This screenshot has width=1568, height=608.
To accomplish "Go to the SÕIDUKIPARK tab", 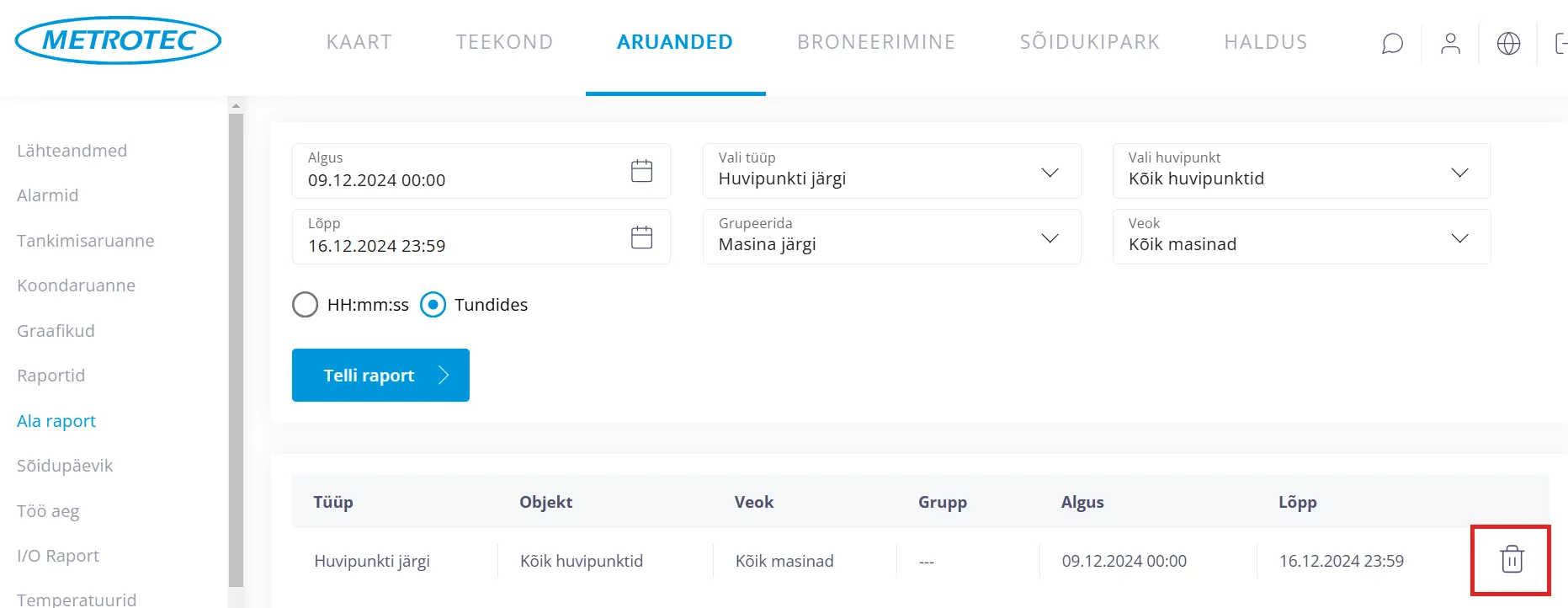I will coord(1090,42).
